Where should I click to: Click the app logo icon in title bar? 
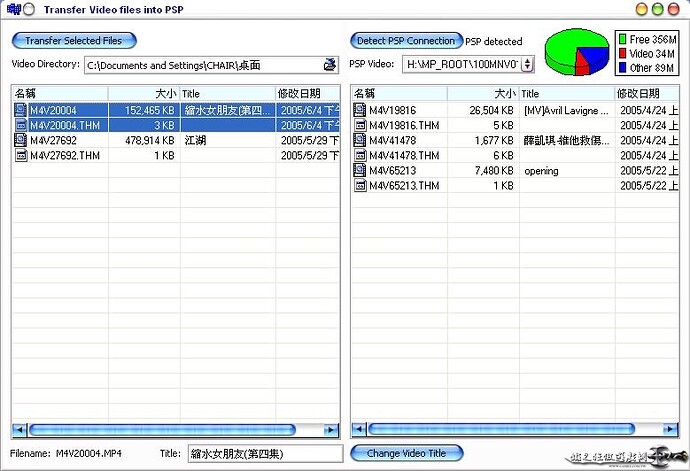pyautogui.click(x=14, y=9)
